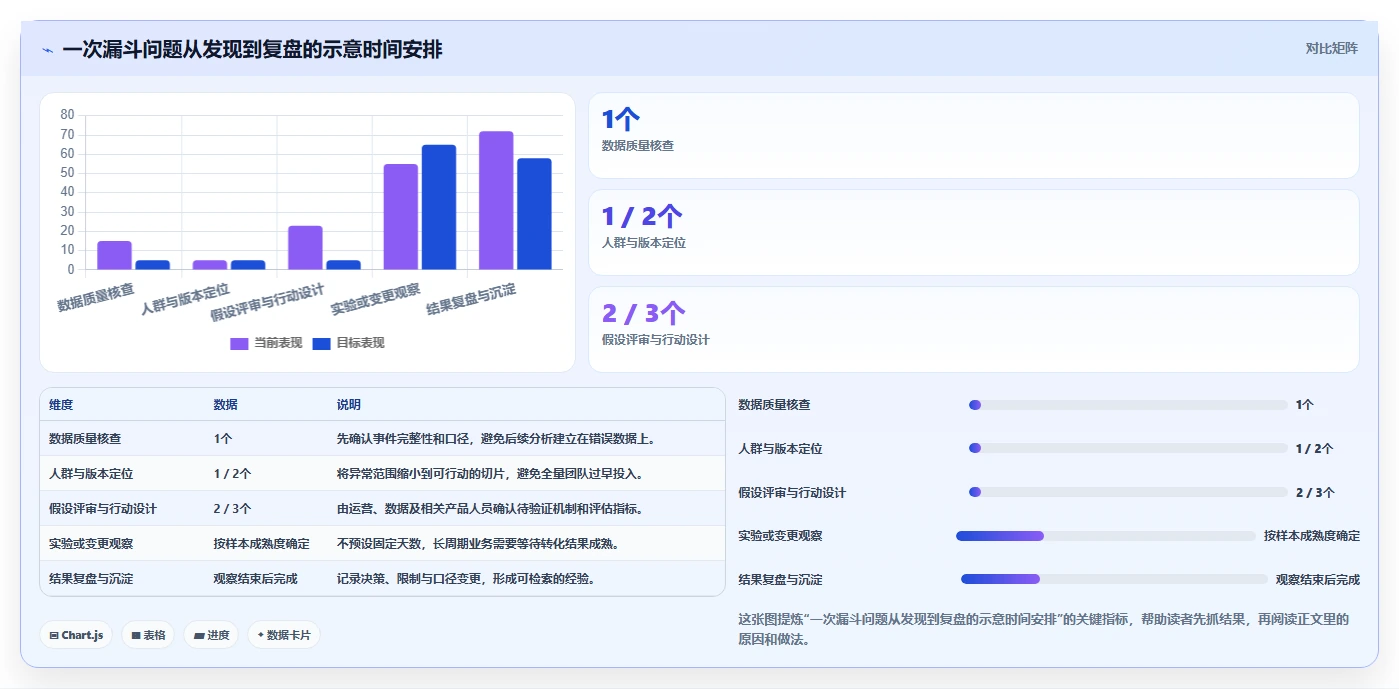Click the blue 数据质量核查 bar in the chart
The width and height of the screenshot is (1399, 689).
pos(152,264)
